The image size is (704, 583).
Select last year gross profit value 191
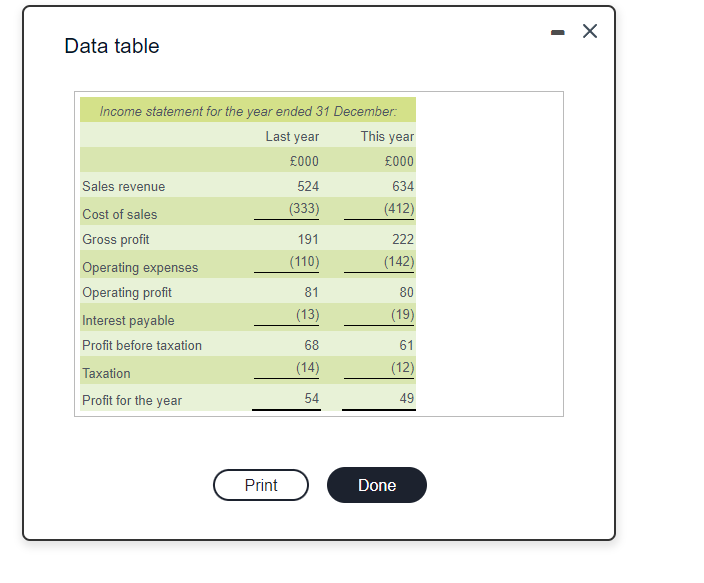308,239
